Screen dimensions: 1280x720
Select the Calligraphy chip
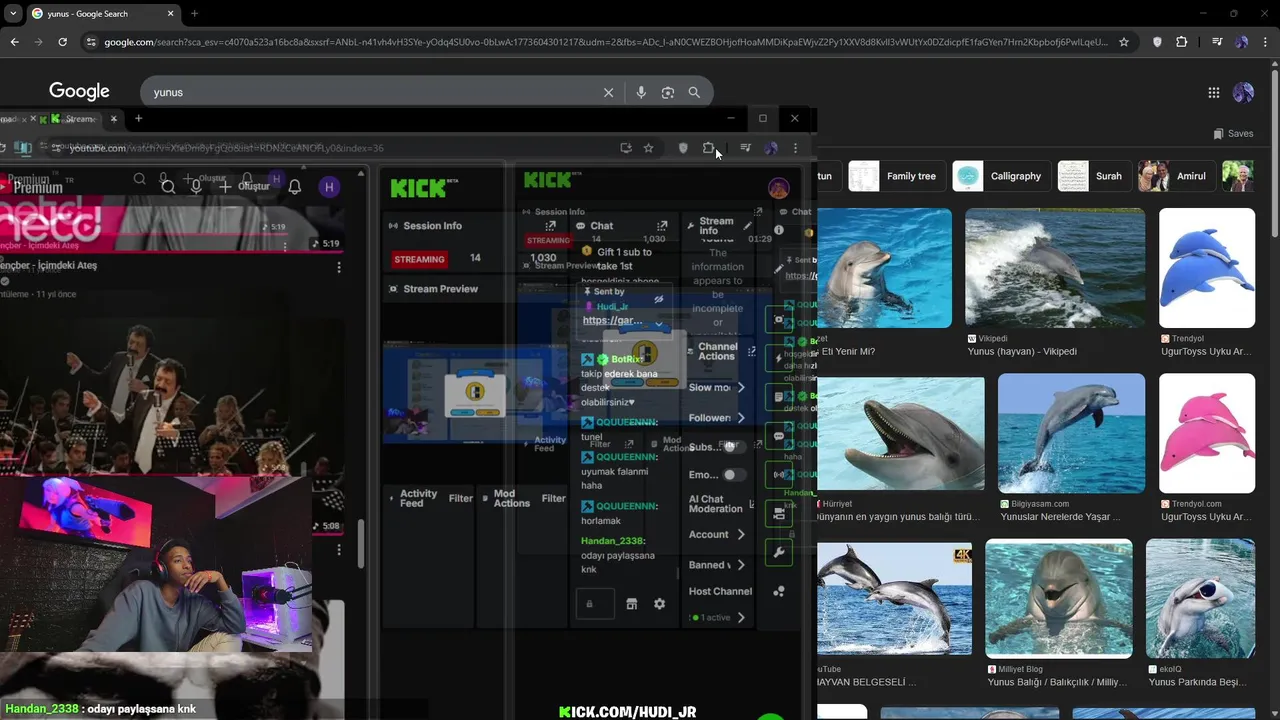tap(1000, 176)
